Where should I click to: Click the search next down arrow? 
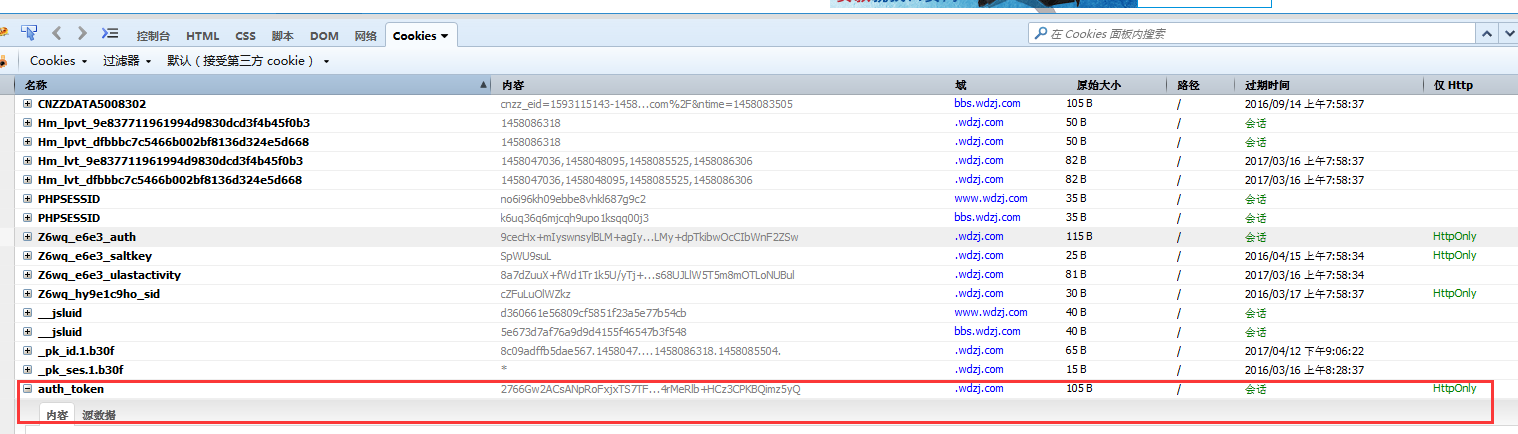pos(1509,34)
